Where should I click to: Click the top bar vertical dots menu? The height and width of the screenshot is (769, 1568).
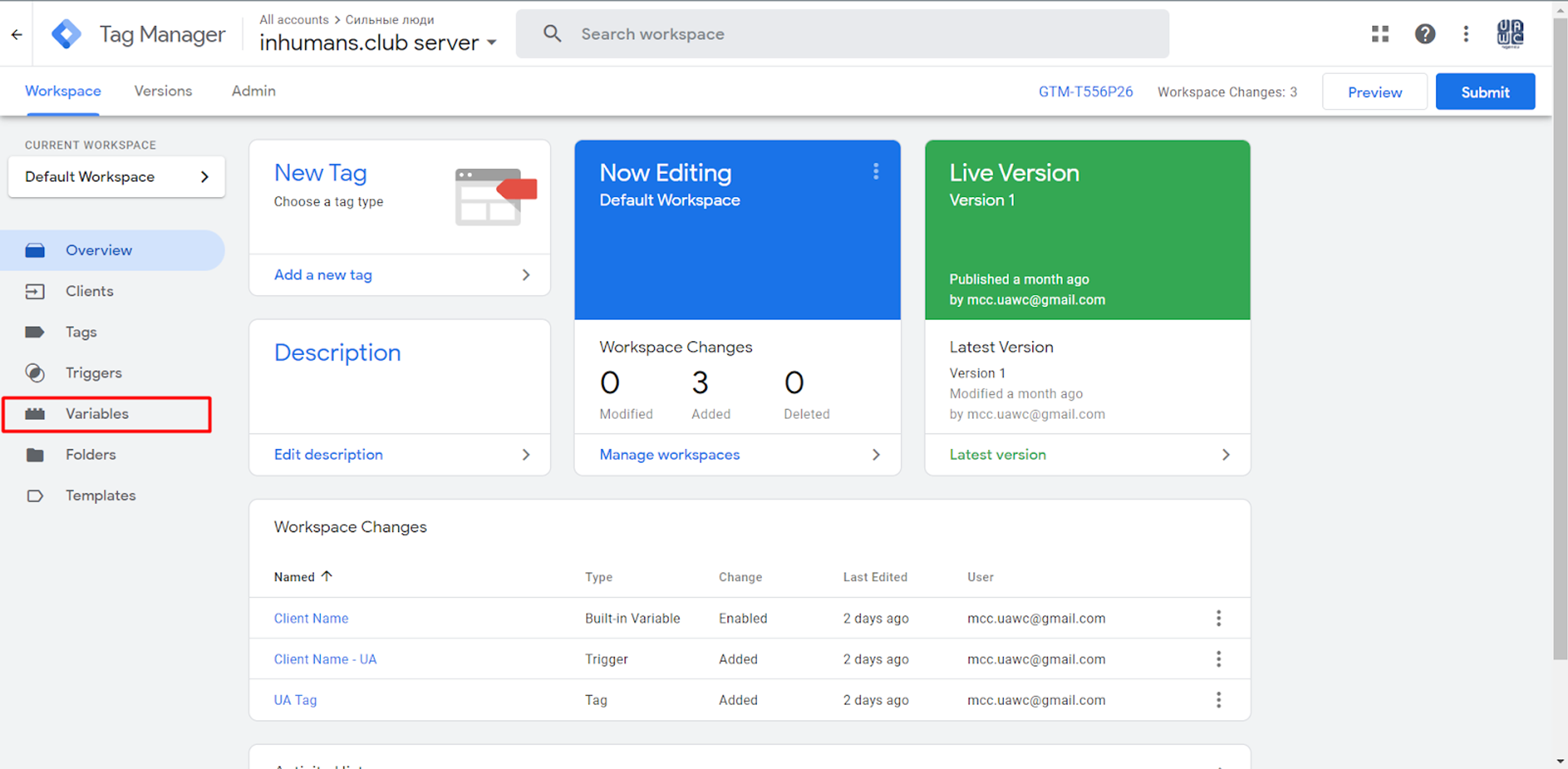pyautogui.click(x=1466, y=34)
